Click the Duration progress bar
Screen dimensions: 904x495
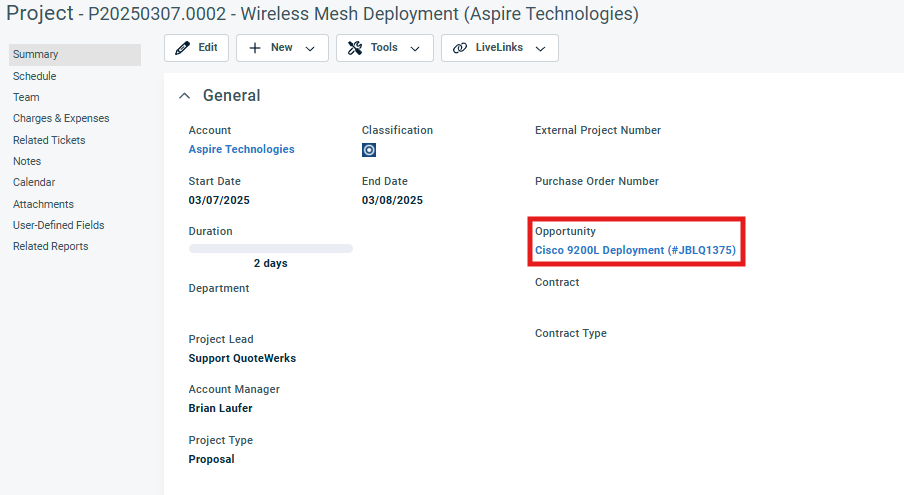[x=270, y=248]
